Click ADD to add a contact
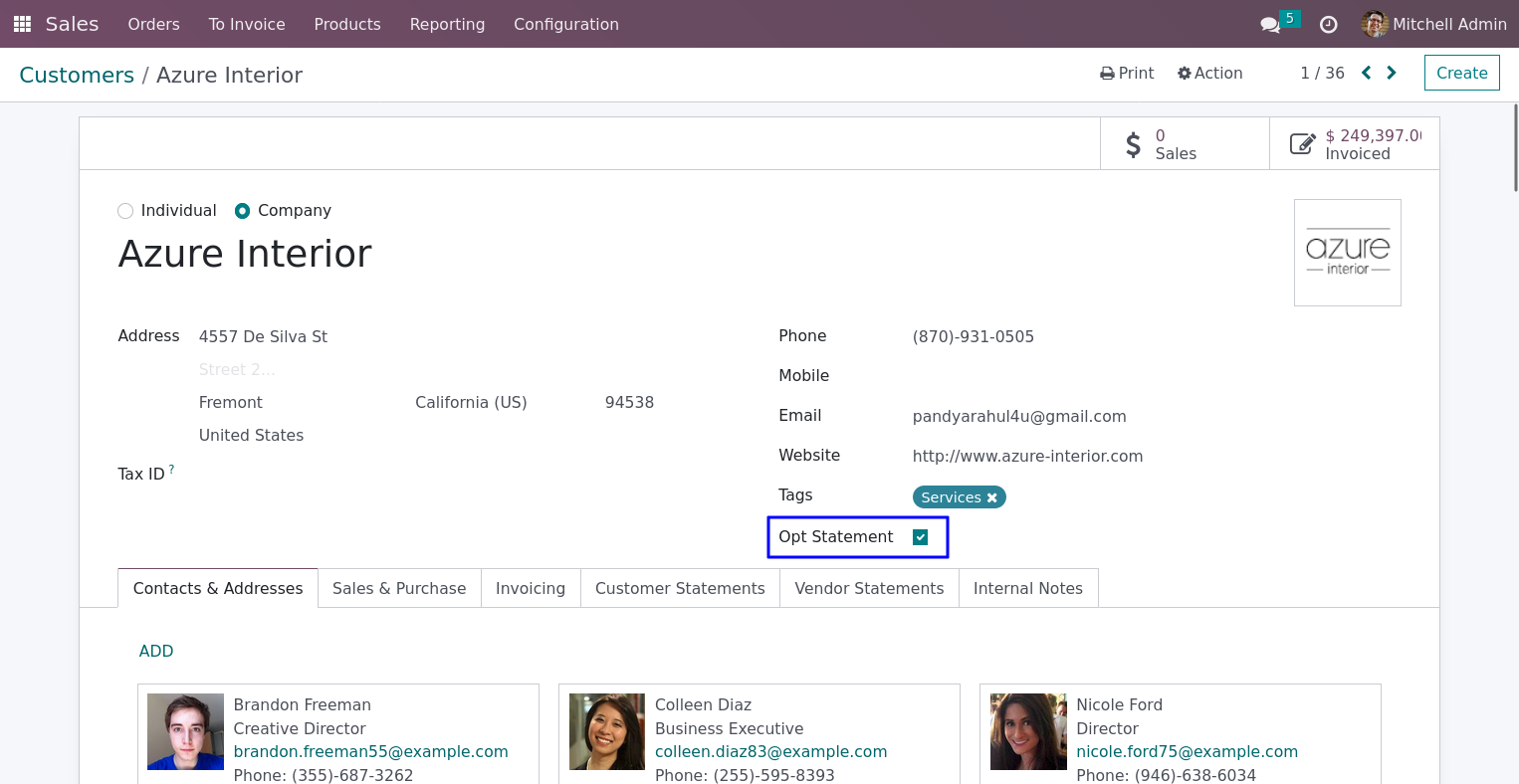1519x784 pixels. pos(156,651)
